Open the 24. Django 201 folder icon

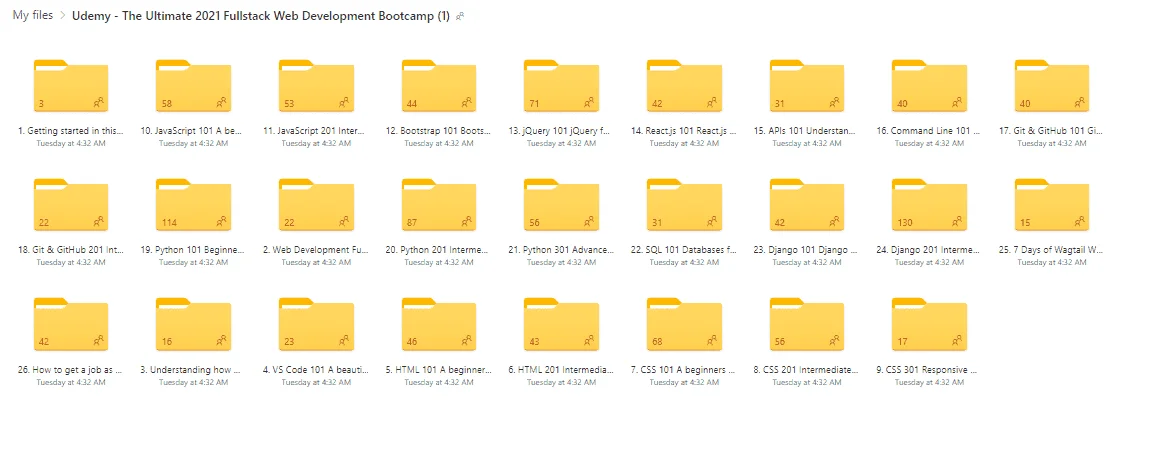[x=929, y=205]
